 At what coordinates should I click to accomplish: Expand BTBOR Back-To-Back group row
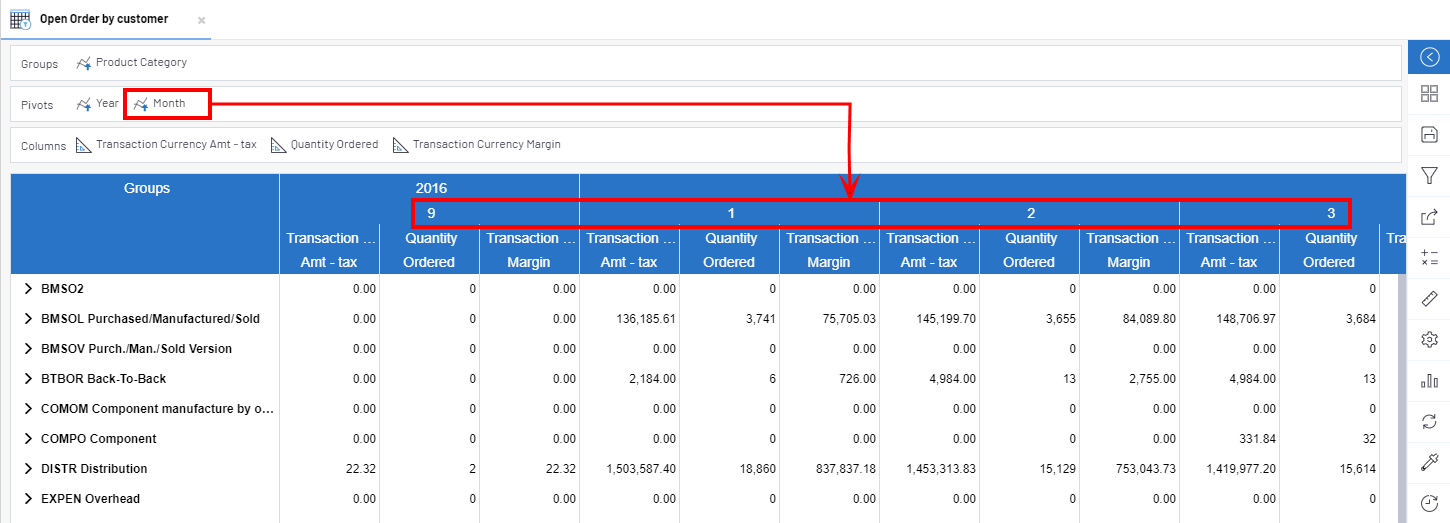(28, 379)
